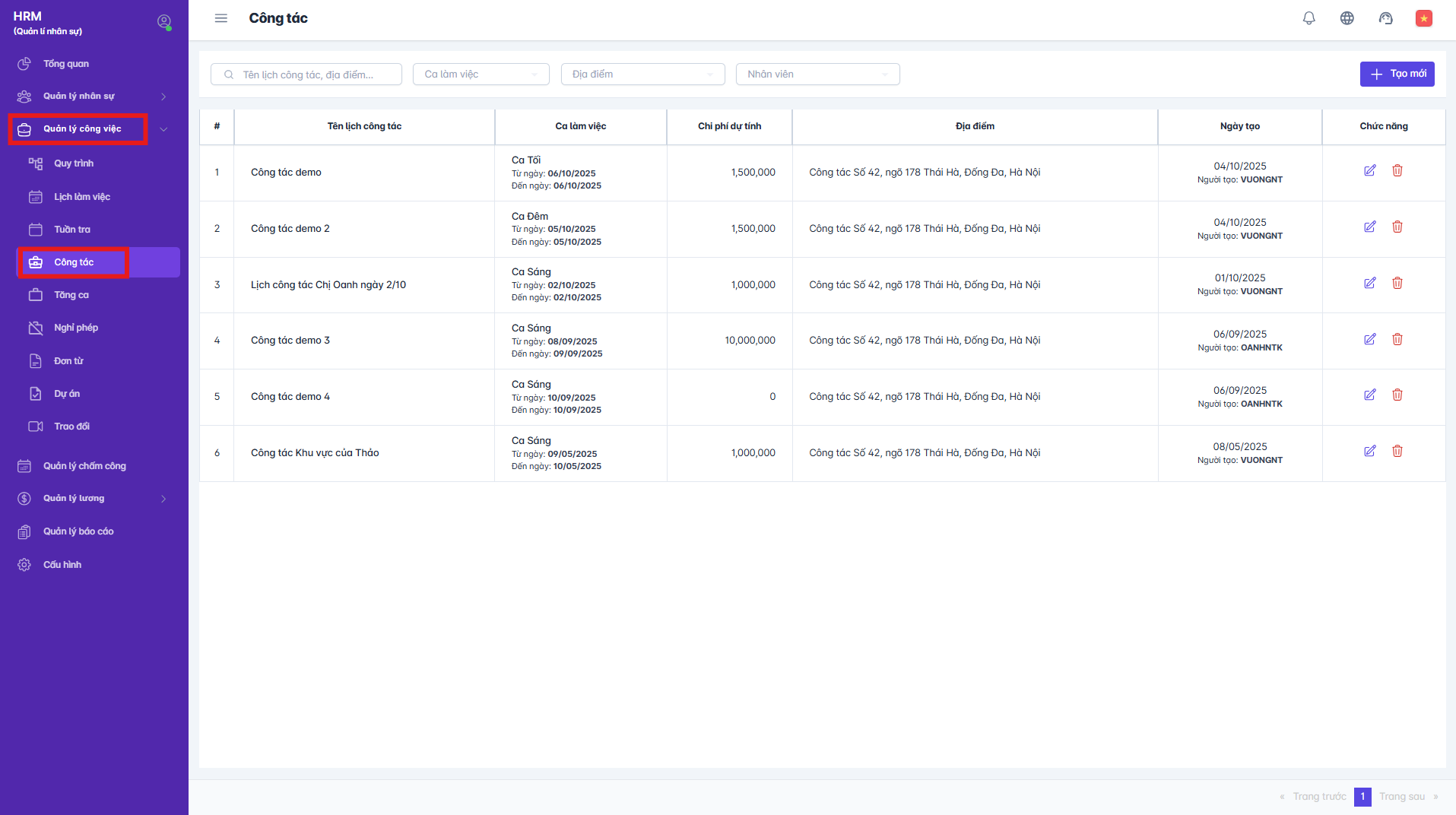Click the notification bell icon
This screenshot has width=1456, height=815.
coord(1308,18)
